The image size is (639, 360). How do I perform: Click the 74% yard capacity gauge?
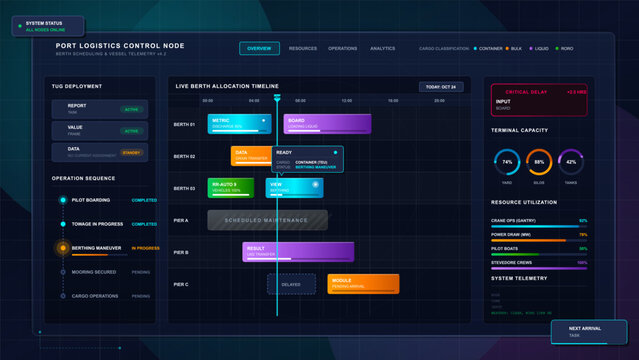pyautogui.click(x=507, y=162)
